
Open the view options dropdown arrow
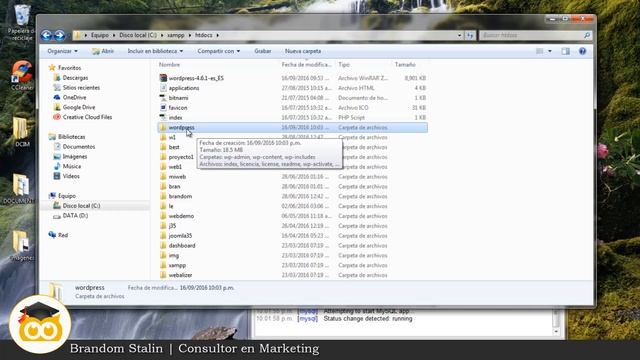pos(550,51)
